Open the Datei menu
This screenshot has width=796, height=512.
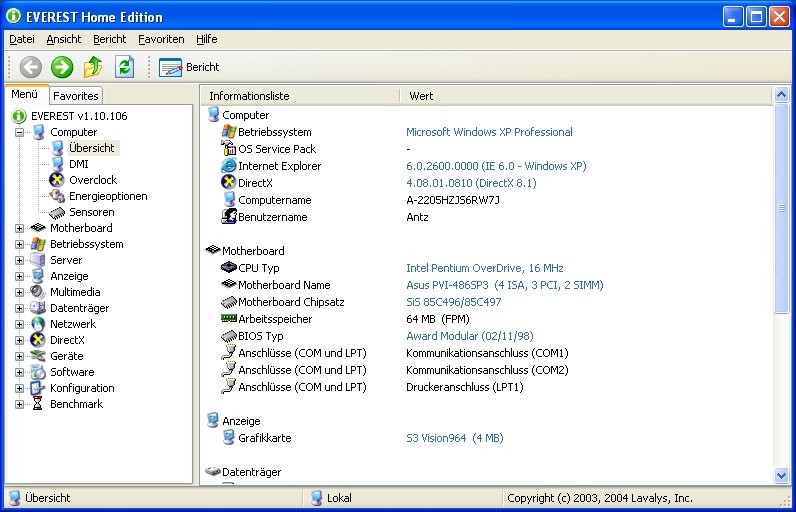point(22,39)
